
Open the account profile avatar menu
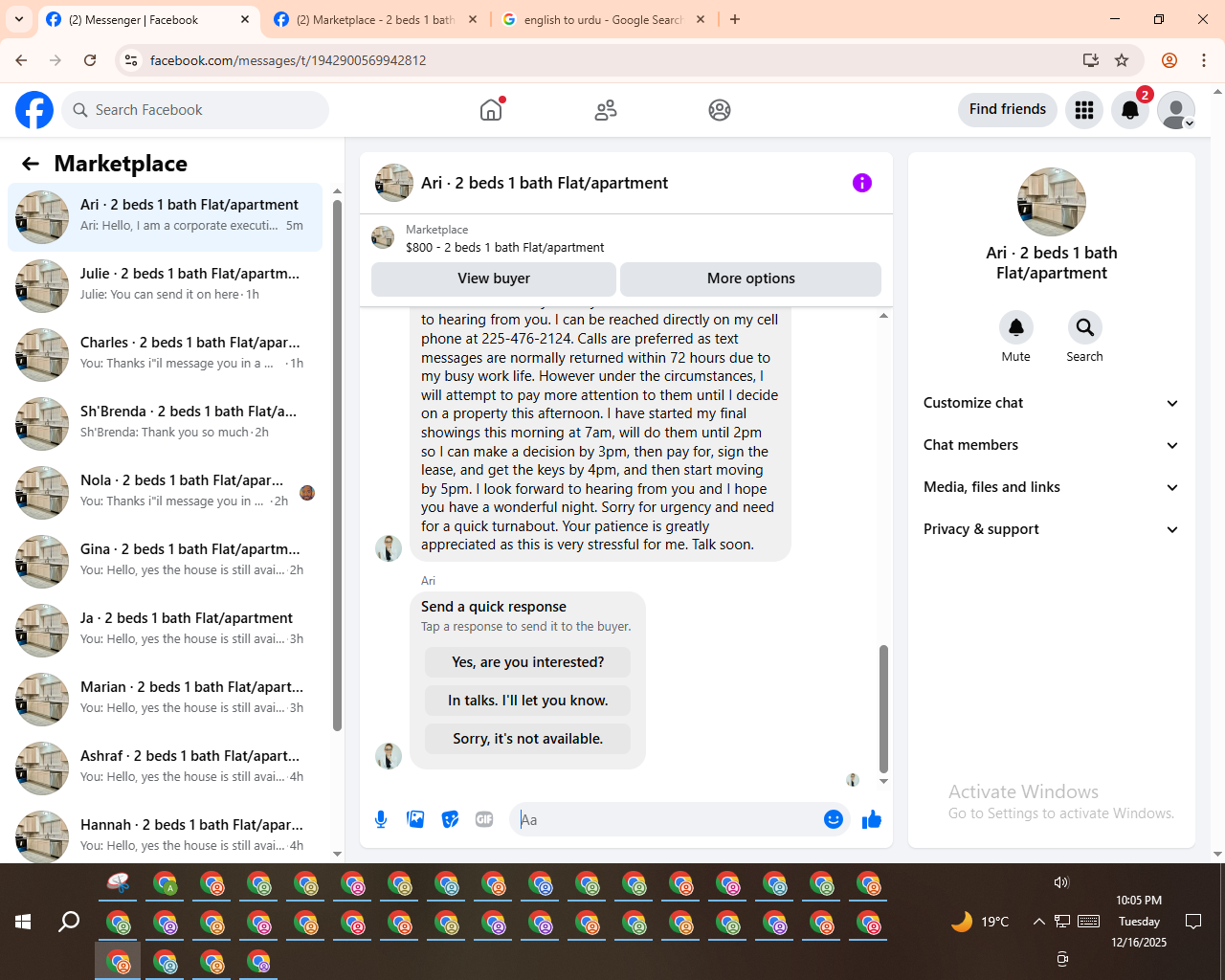[x=1176, y=110]
